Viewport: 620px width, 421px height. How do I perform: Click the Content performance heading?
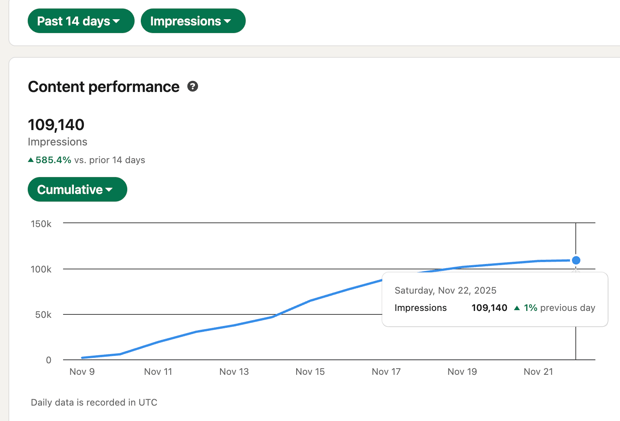pyautogui.click(x=104, y=87)
